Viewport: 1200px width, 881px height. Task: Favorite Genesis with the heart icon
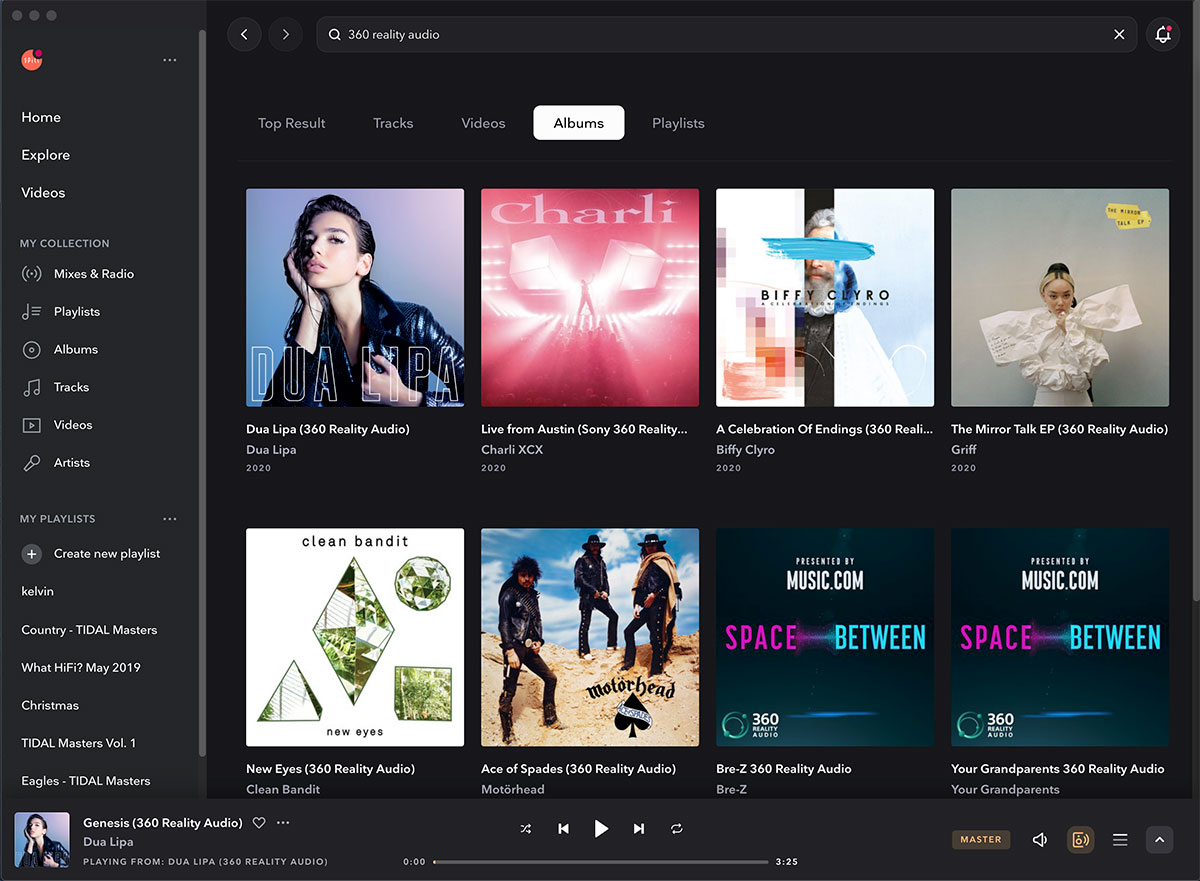[x=259, y=823]
